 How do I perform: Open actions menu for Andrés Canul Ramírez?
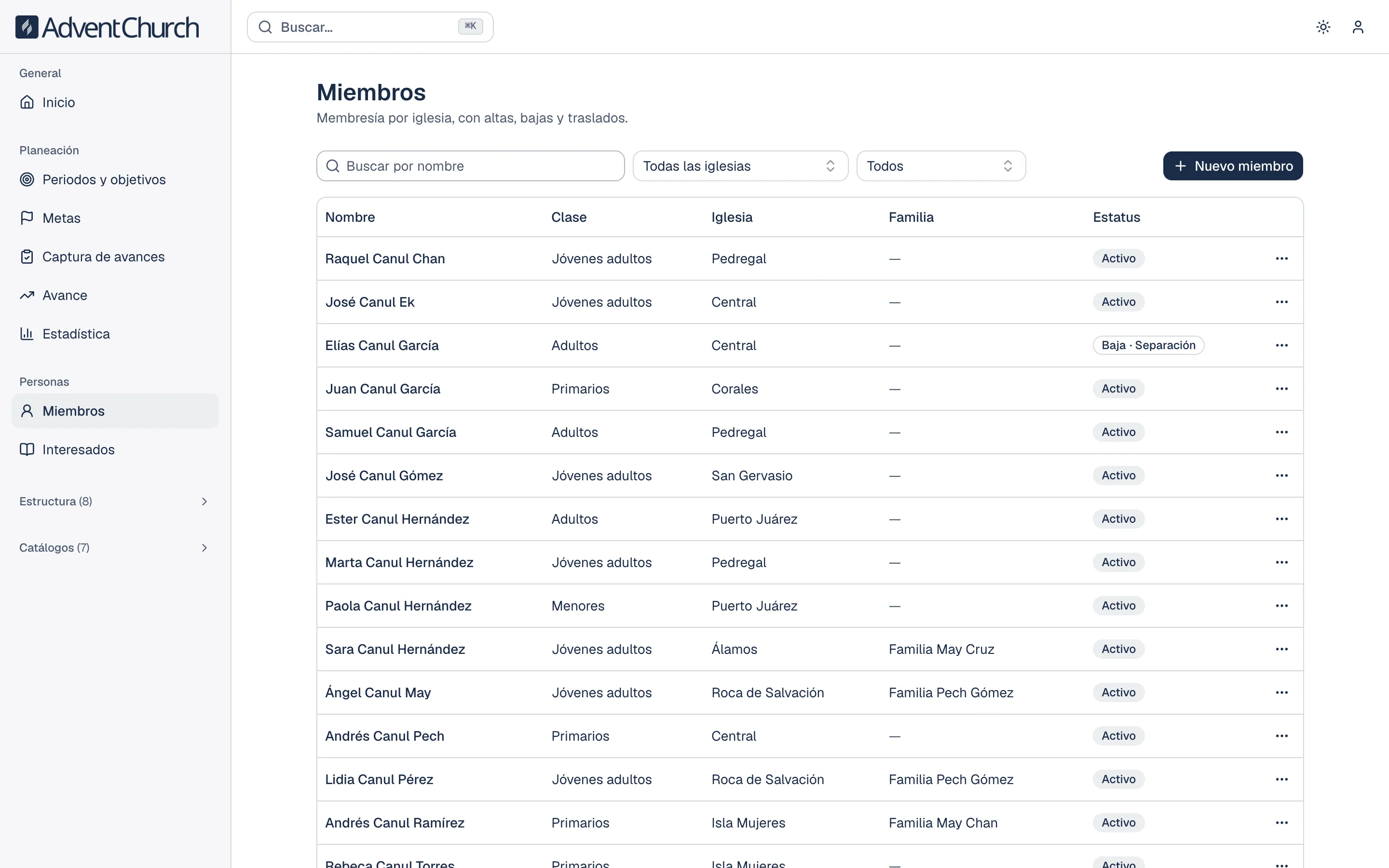1281,823
